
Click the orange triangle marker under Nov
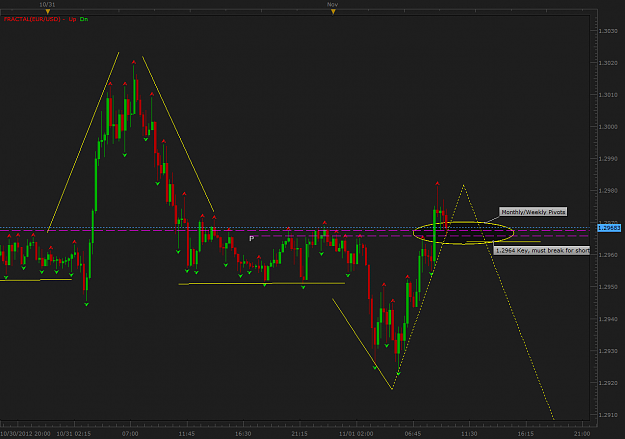333,12
